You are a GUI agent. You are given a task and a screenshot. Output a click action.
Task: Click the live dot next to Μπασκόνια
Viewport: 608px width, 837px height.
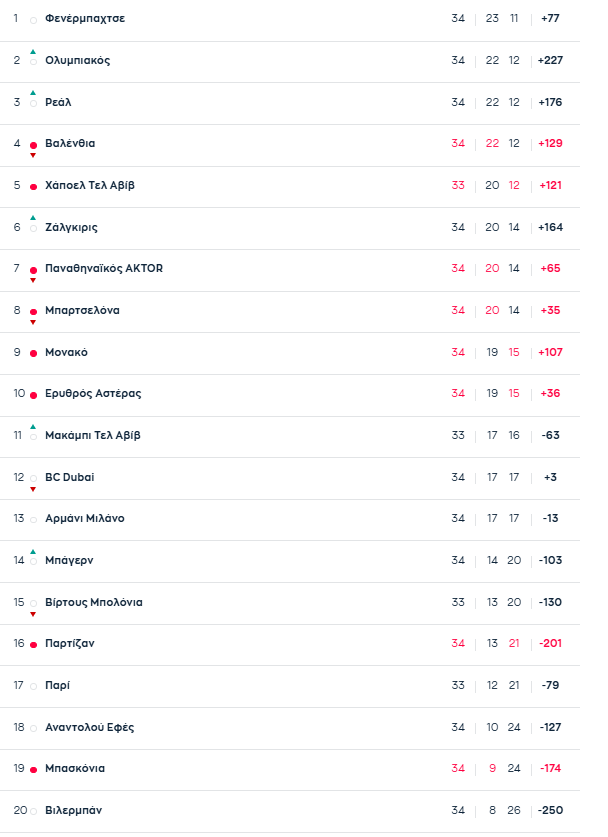click(x=33, y=770)
